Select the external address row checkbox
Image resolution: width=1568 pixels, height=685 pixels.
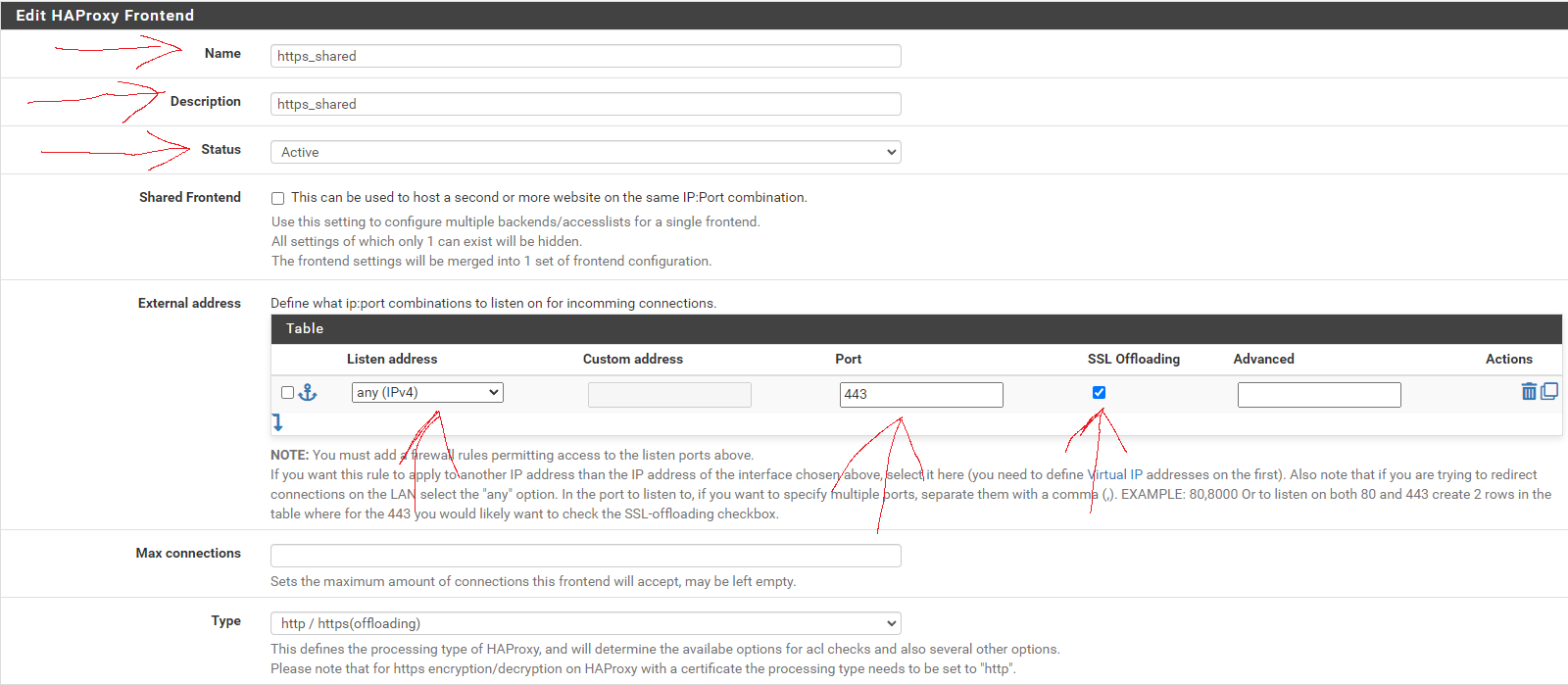tap(287, 392)
